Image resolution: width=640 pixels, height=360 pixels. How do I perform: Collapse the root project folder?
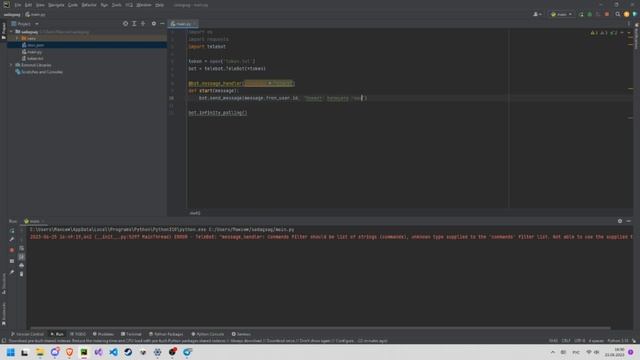pos(11,31)
